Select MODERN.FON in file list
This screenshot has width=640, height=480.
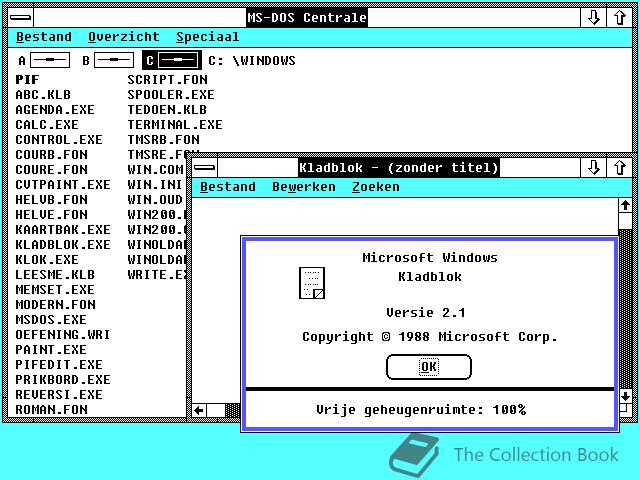(x=56, y=304)
